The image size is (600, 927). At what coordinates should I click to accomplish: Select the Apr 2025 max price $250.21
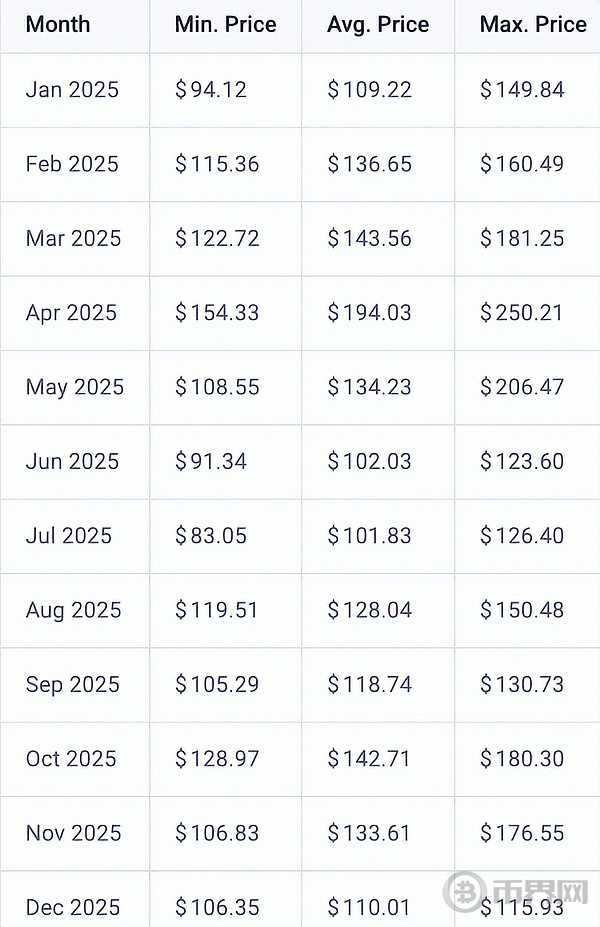[x=522, y=313]
